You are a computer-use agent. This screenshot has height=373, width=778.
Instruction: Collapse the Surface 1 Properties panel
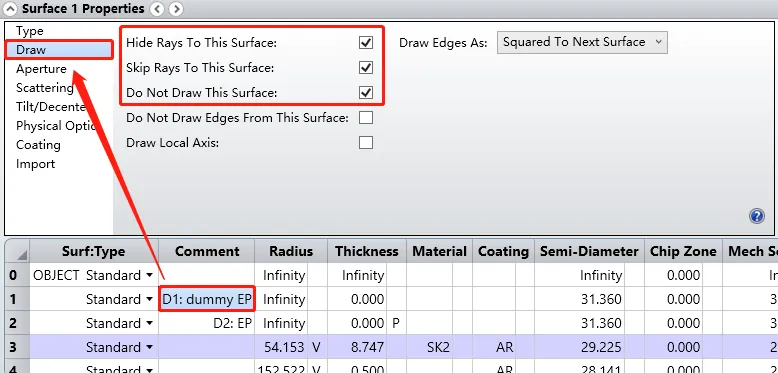point(10,9)
